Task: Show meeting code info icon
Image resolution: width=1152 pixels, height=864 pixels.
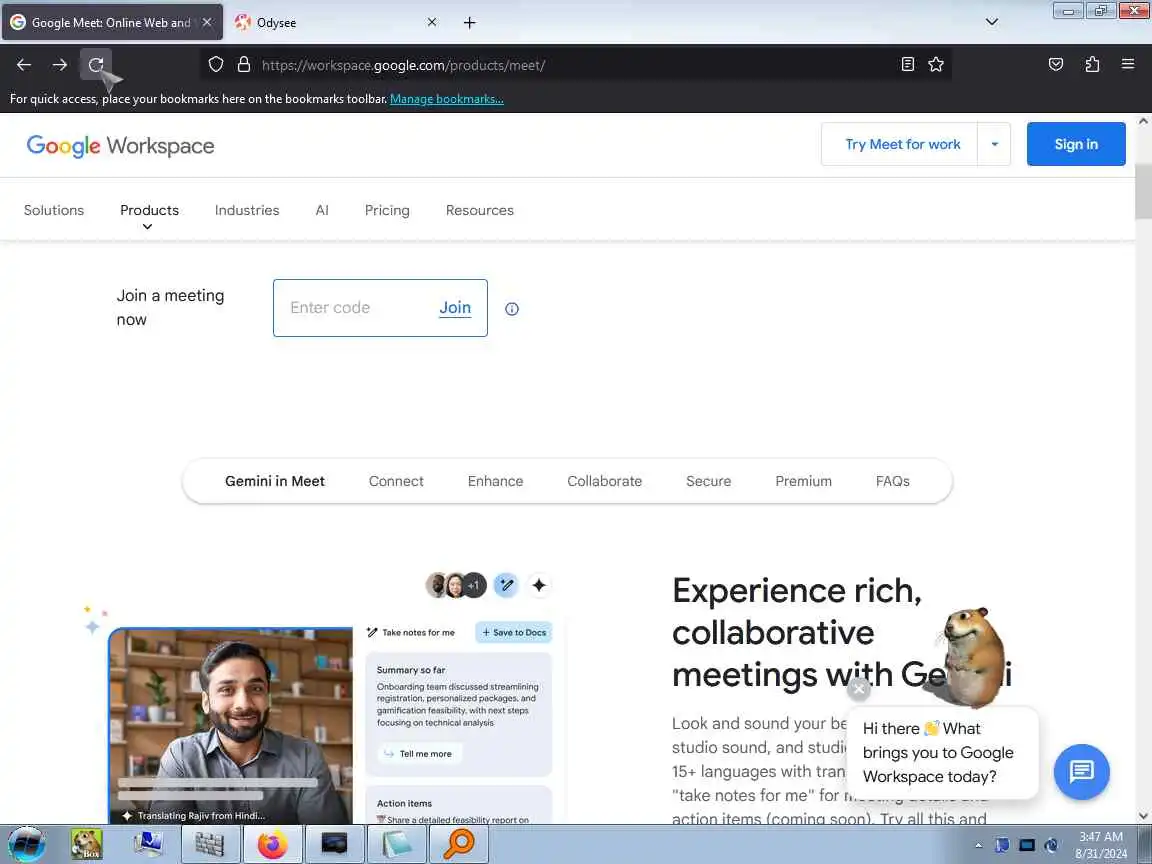Action: (x=512, y=309)
